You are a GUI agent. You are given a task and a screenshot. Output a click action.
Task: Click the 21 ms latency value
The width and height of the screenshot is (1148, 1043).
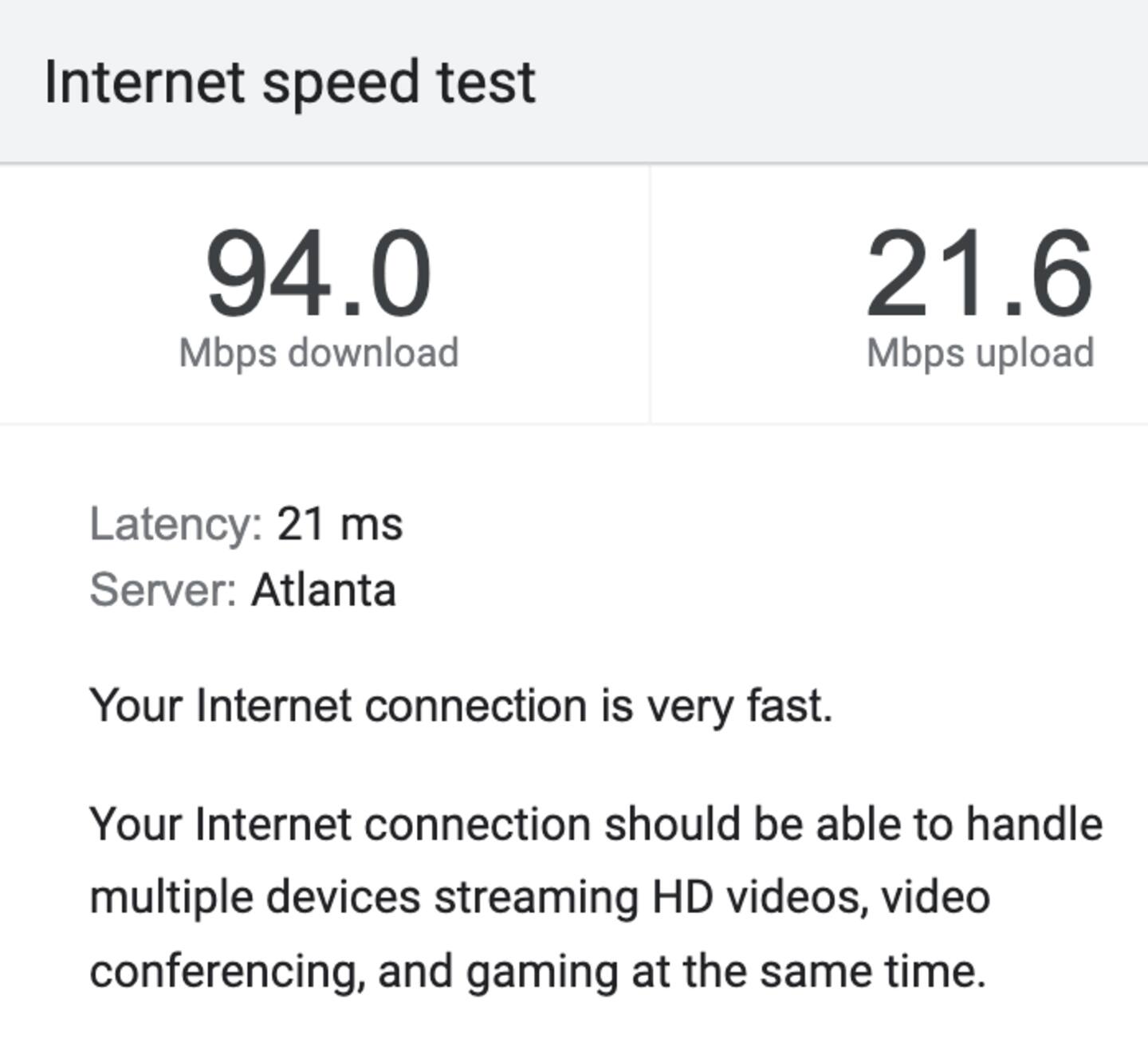[x=340, y=525]
